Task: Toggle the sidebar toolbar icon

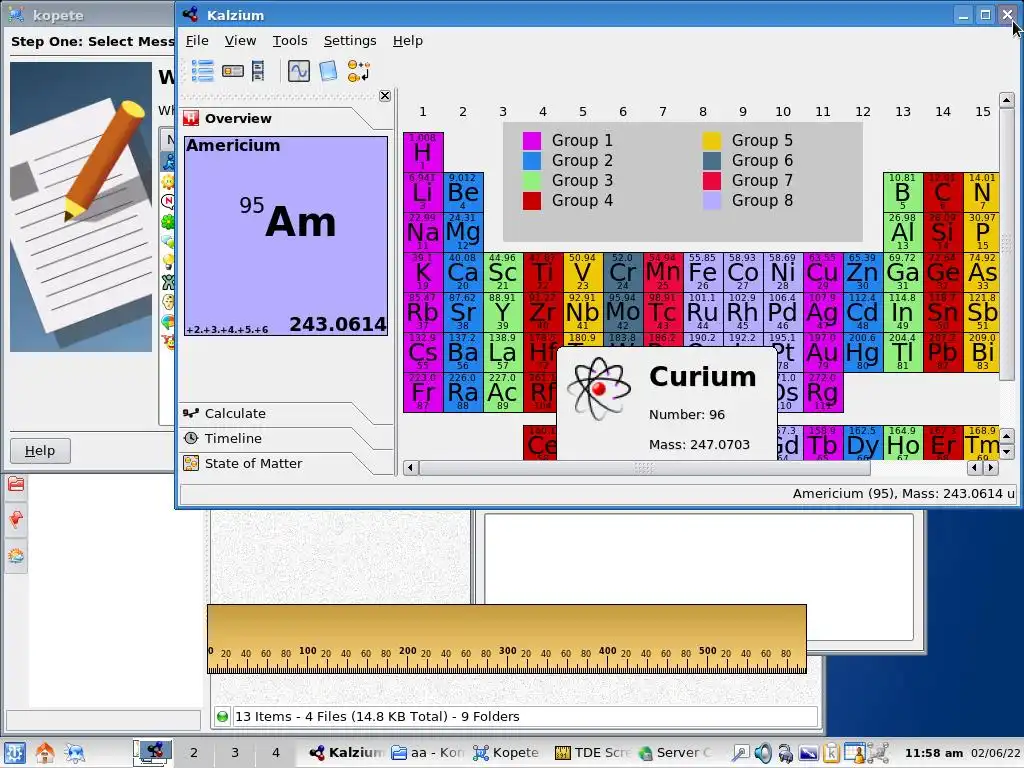Action: (x=259, y=71)
